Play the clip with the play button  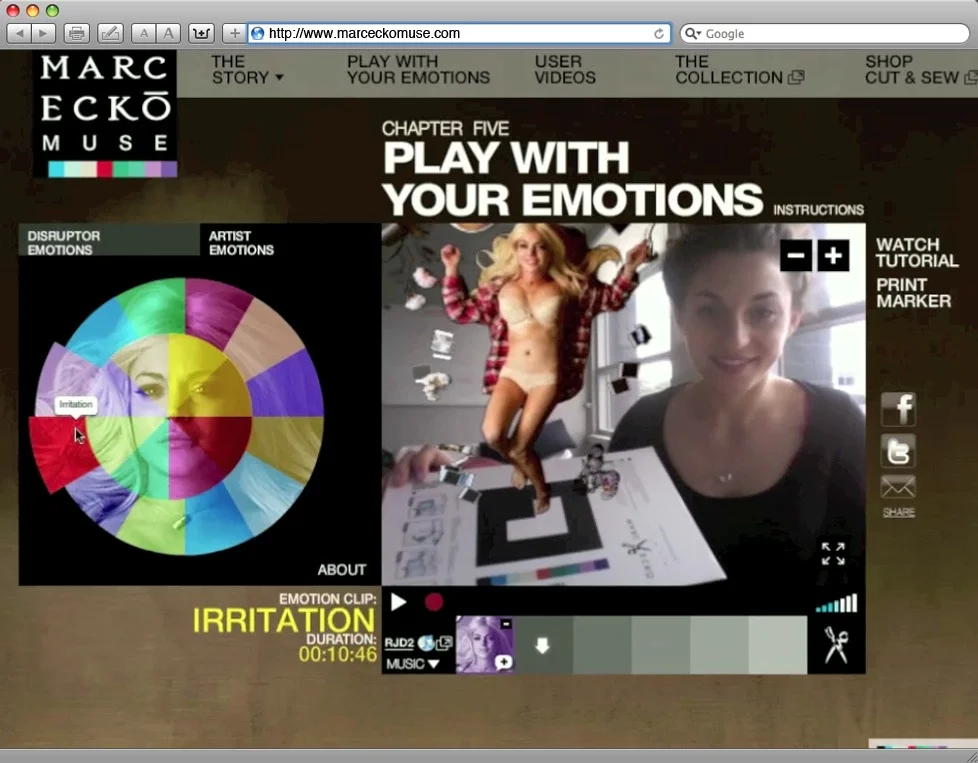pyautogui.click(x=399, y=602)
